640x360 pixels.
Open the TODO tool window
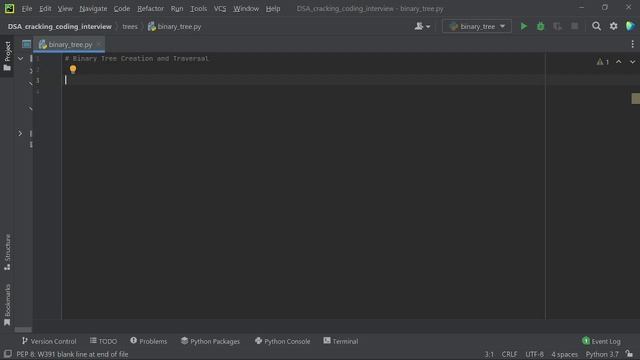[x=103, y=341]
